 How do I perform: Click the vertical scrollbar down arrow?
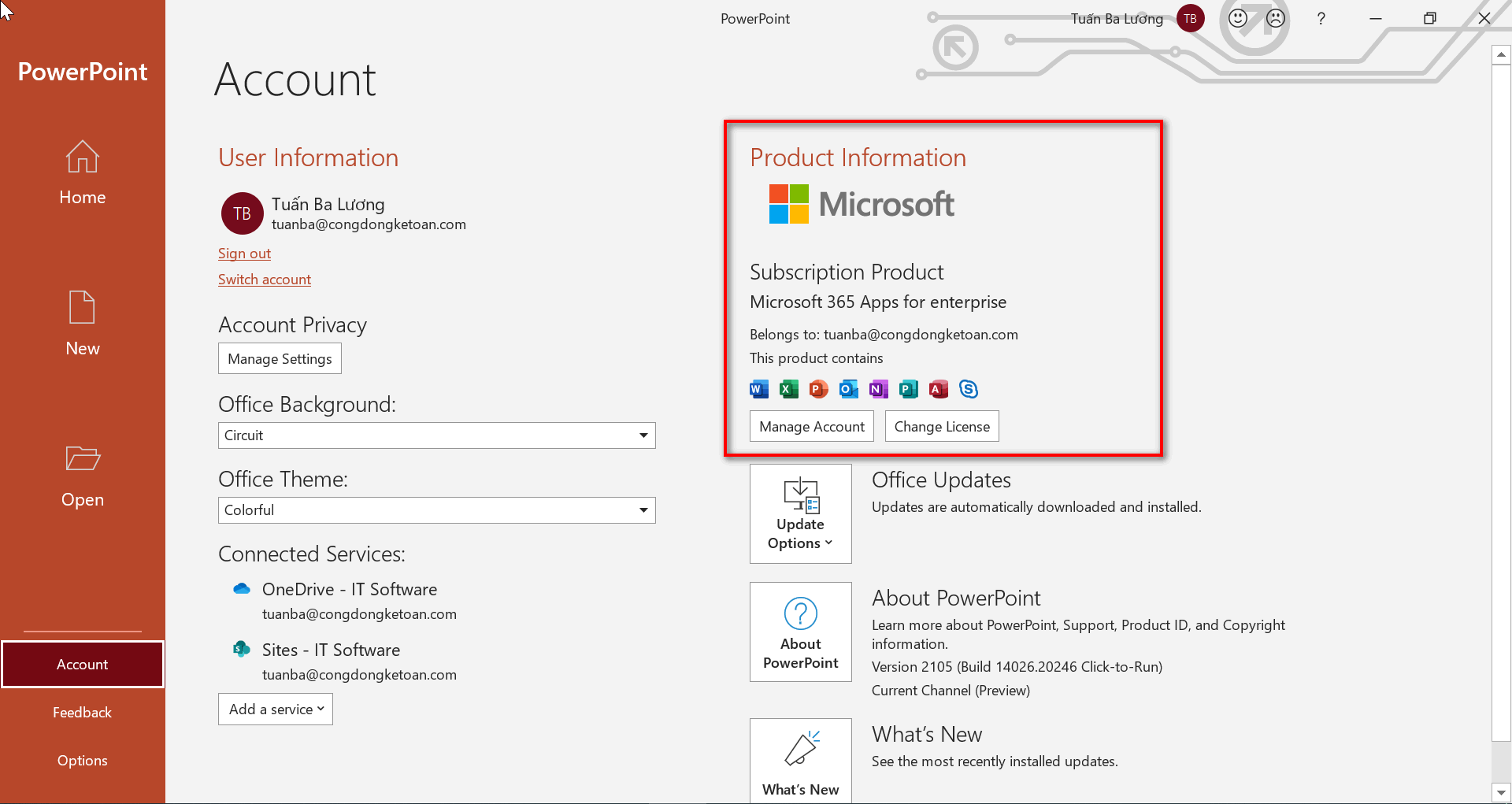point(1501,792)
